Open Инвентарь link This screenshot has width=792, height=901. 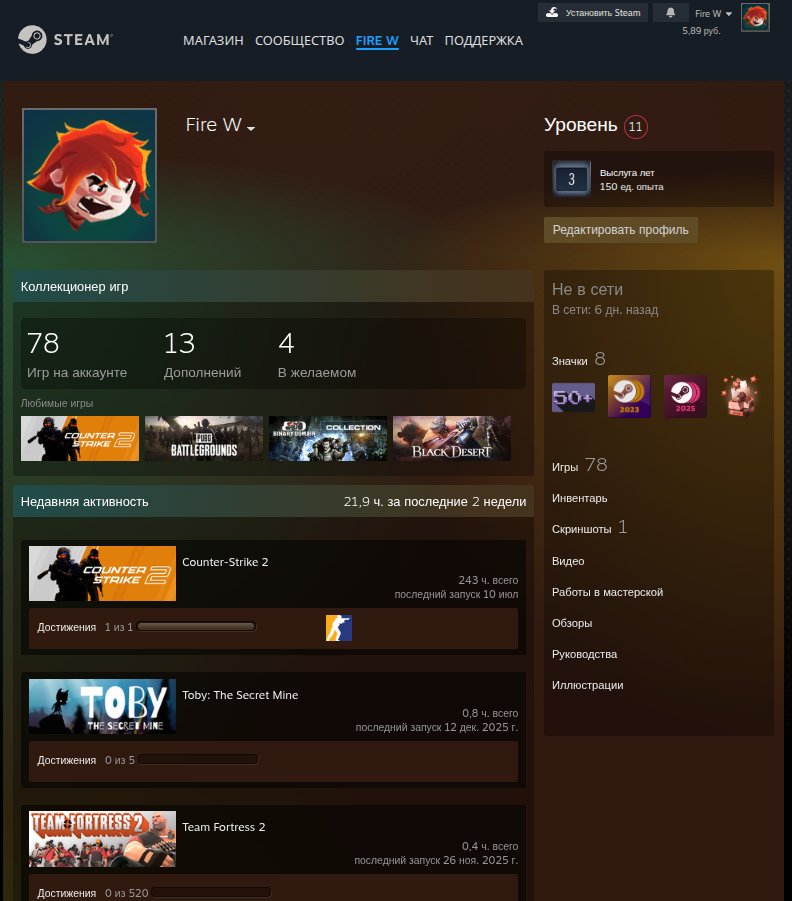click(x=579, y=498)
